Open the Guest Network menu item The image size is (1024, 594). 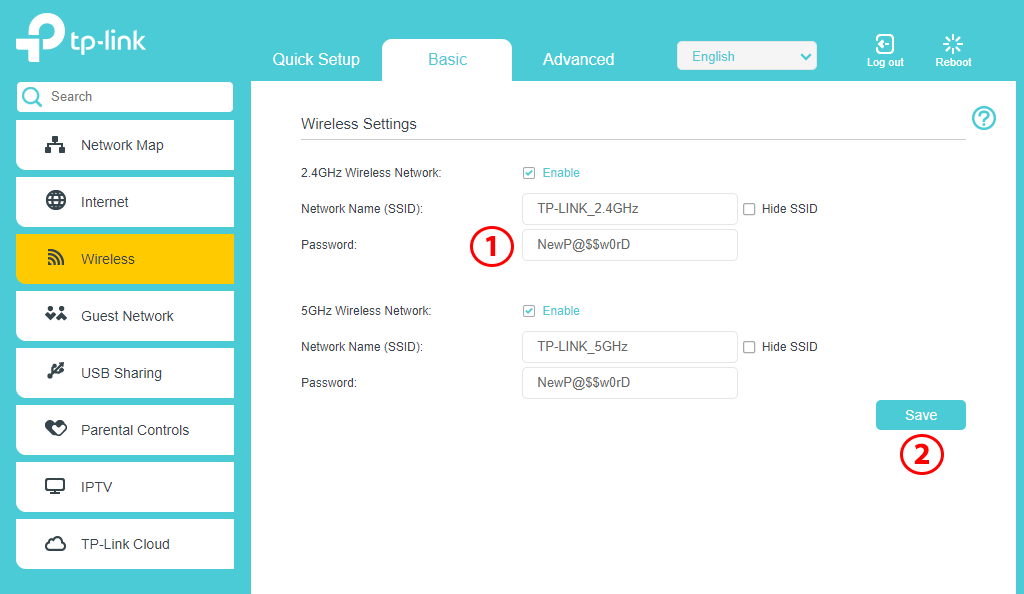tap(125, 316)
